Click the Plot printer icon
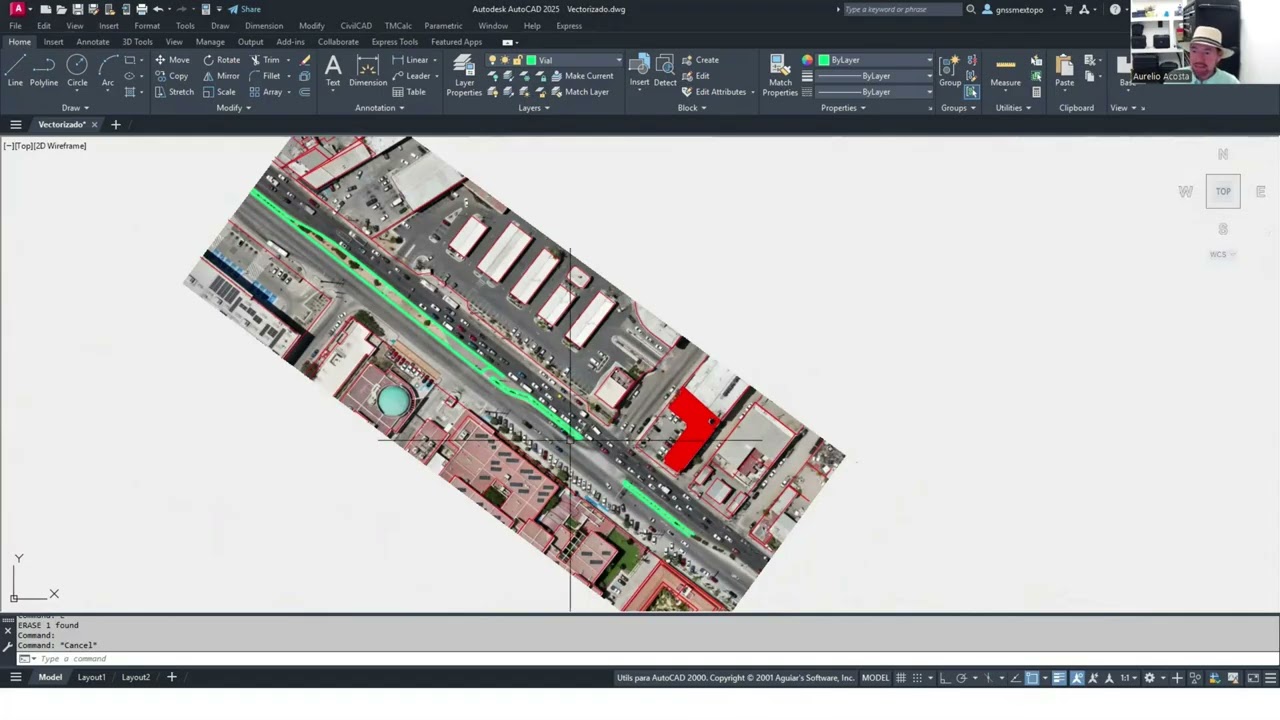The height and width of the screenshot is (720, 1280). 141,9
